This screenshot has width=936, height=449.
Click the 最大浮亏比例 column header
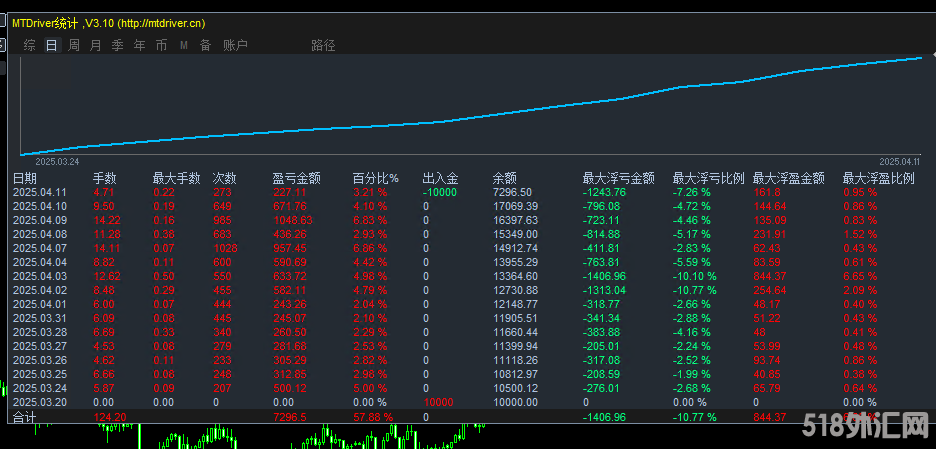(709, 179)
